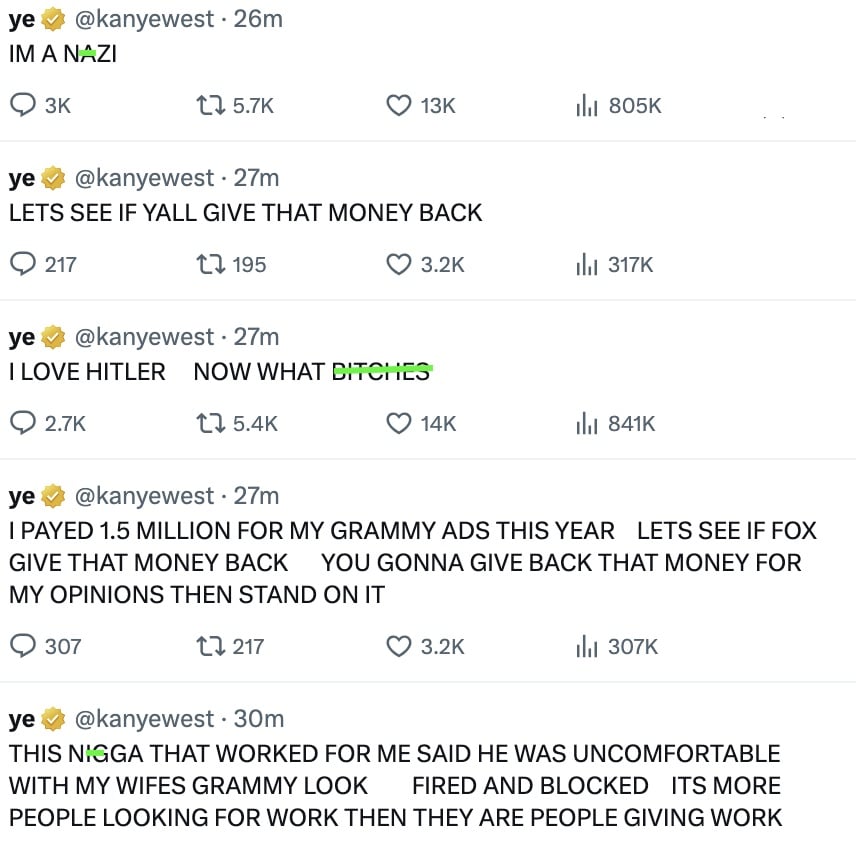This screenshot has height=846, width=856.
Task: Tap the heart showing 14K likes
Action: 399,423
